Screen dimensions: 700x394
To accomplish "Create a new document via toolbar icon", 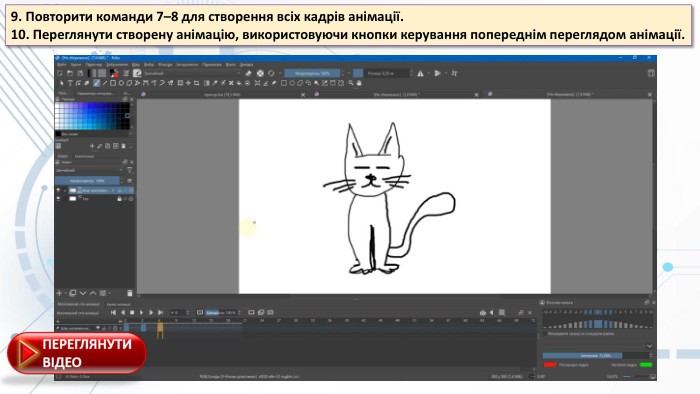I will (x=60, y=73).
